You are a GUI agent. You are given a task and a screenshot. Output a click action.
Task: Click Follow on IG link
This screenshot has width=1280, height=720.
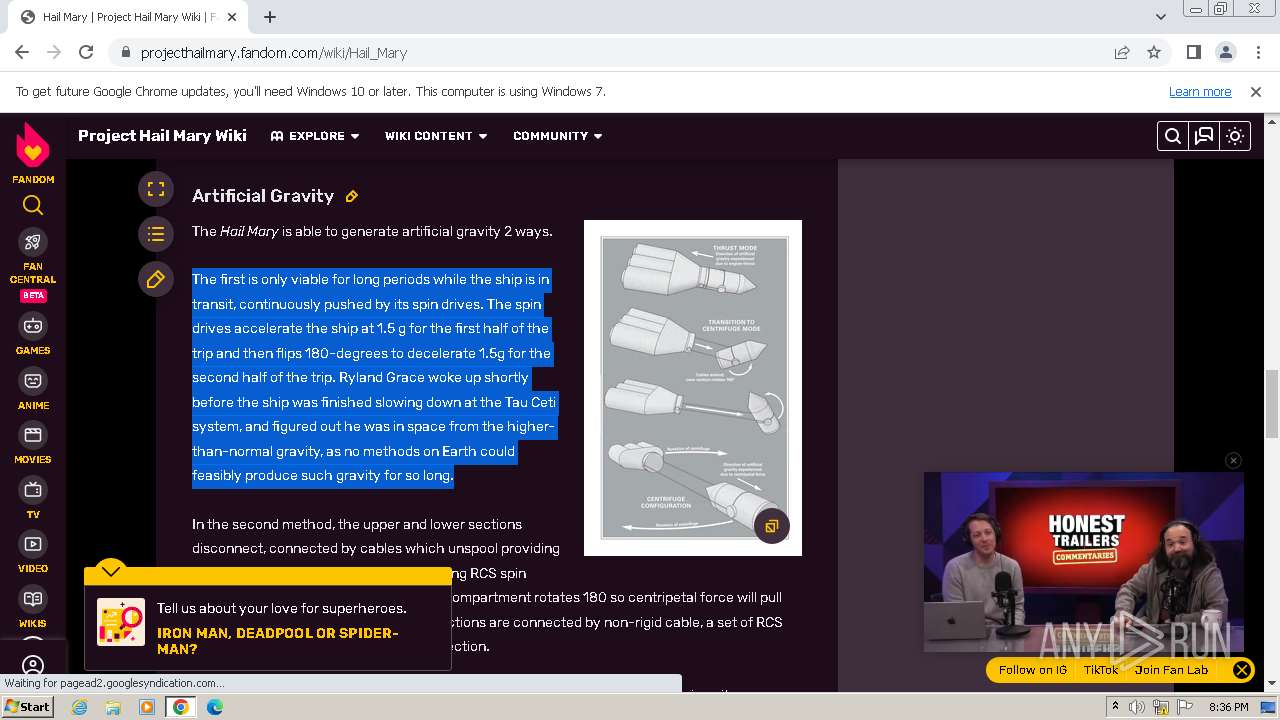point(1033,670)
